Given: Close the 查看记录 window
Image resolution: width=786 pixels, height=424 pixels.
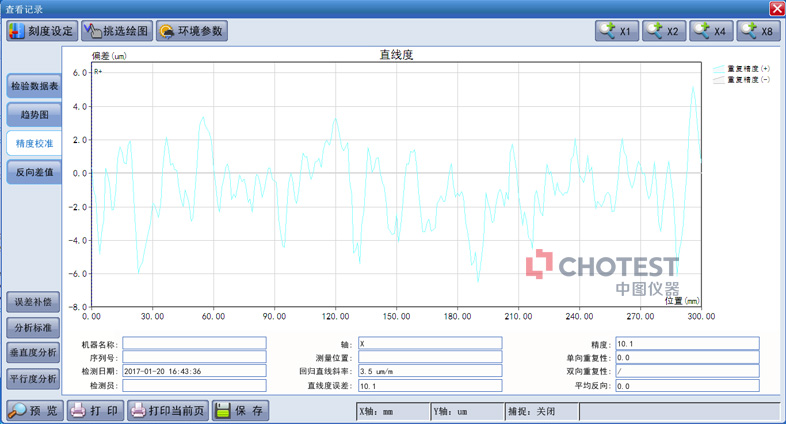Looking at the screenshot, I should point(775,8).
